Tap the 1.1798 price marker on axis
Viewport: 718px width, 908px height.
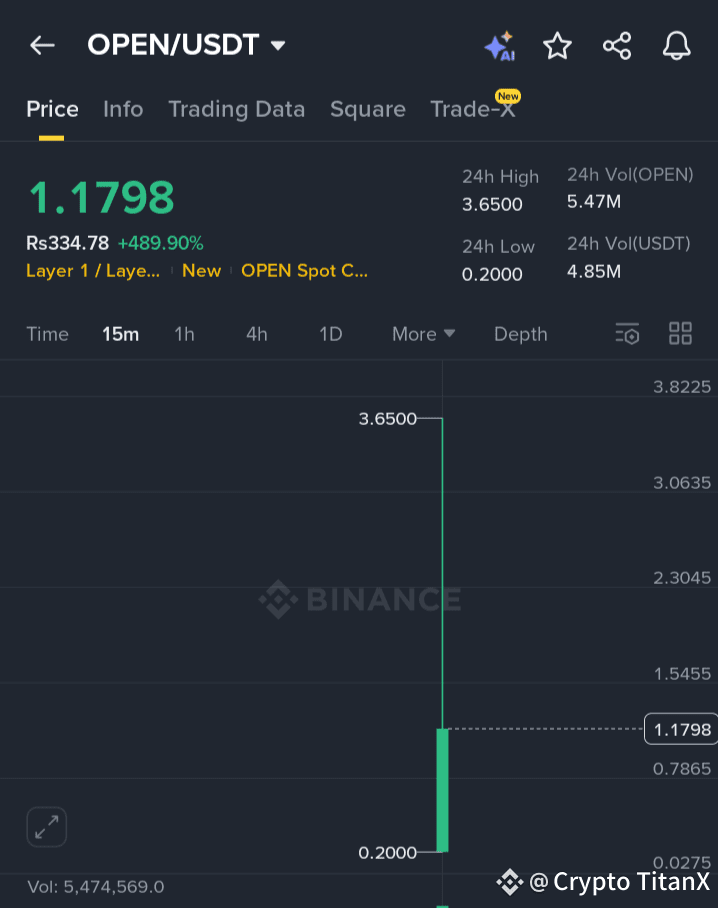(682, 730)
